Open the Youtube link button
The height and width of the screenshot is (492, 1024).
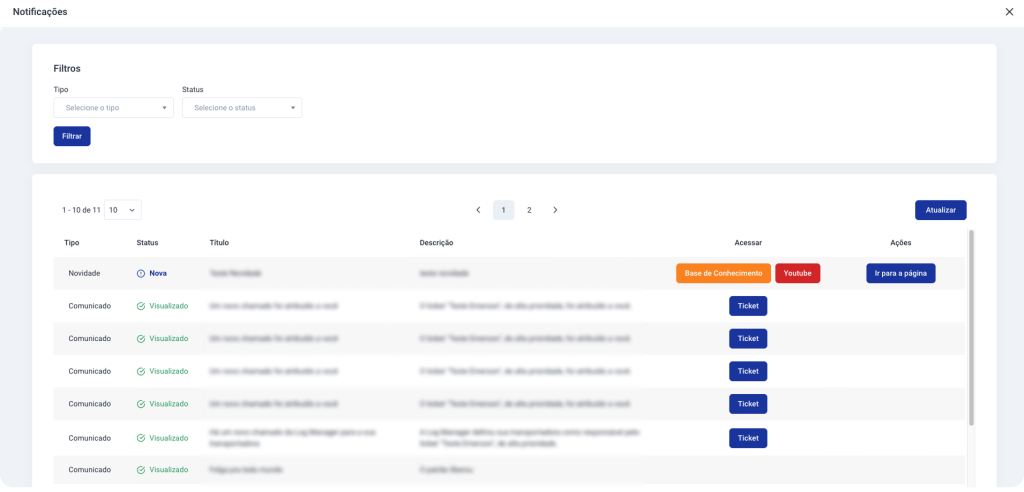(797, 273)
